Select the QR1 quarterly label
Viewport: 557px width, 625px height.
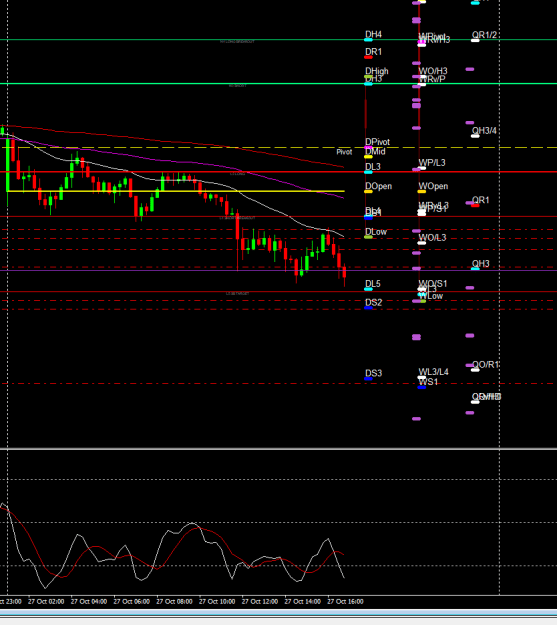[480, 200]
